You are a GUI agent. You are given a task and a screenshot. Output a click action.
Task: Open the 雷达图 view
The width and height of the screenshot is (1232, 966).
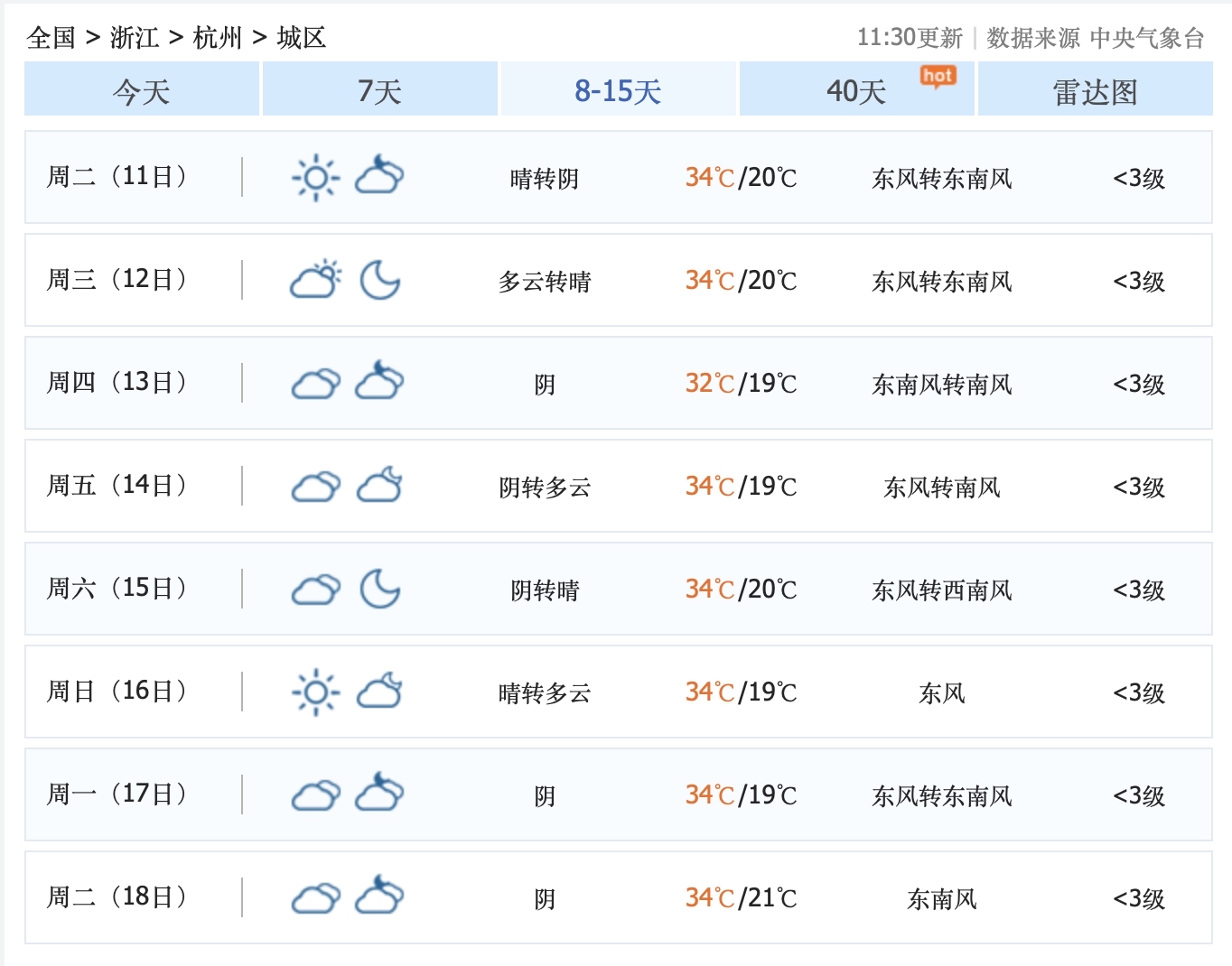coord(1094,89)
